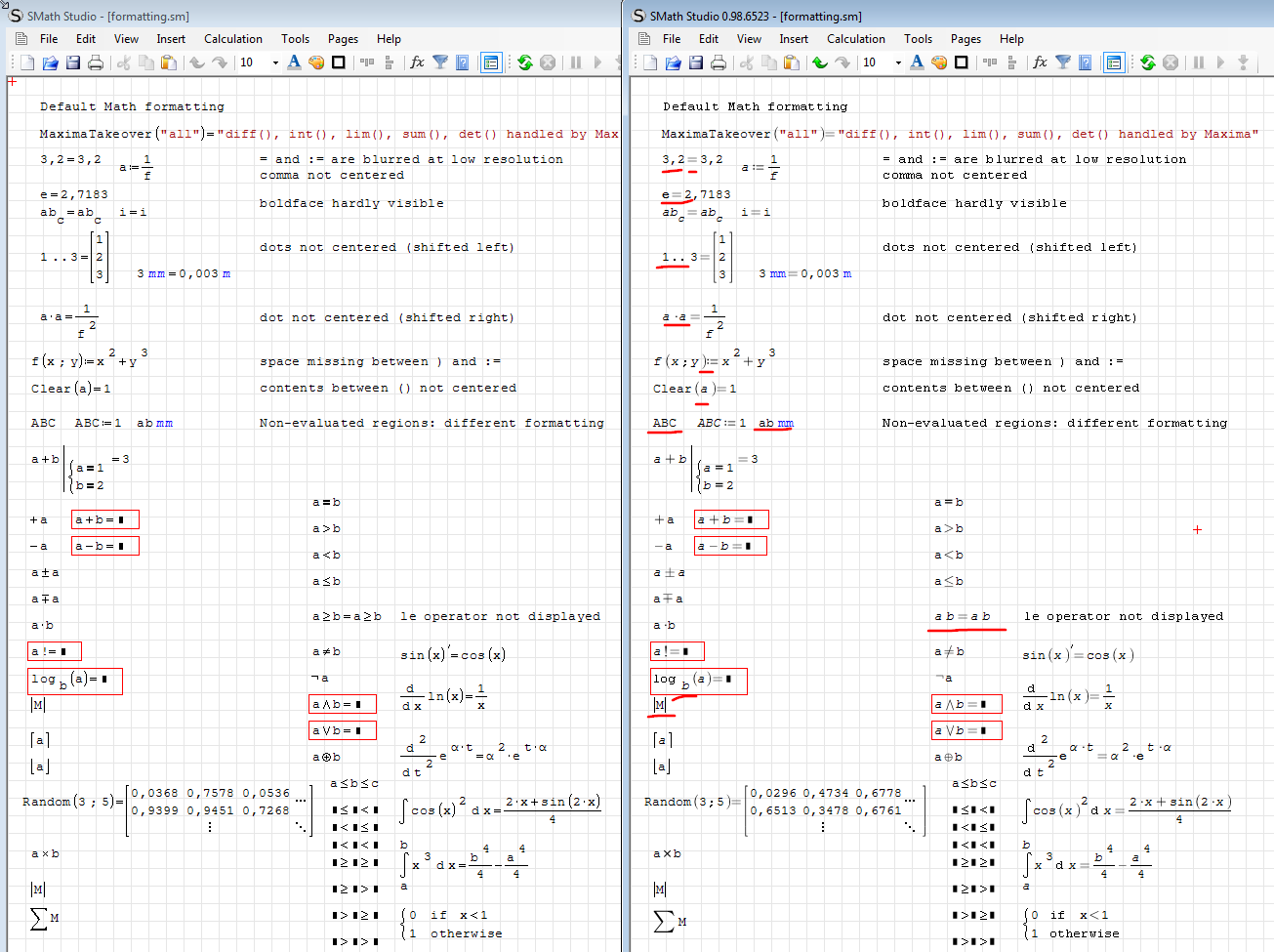Click the Paste clipboard icon in the left window
The image size is (1274, 952).
(169, 62)
